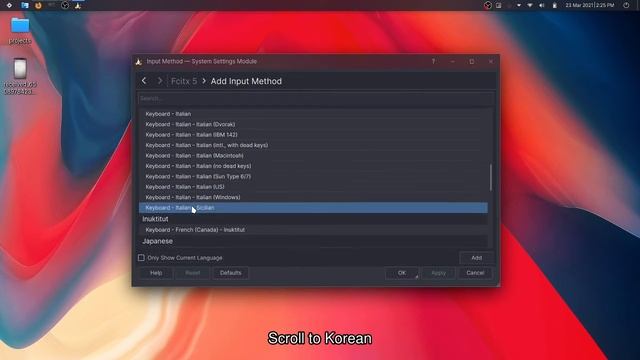Click the OBS tray icon near the clock
This screenshot has height=360, width=640.
click(x=488, y=5)
